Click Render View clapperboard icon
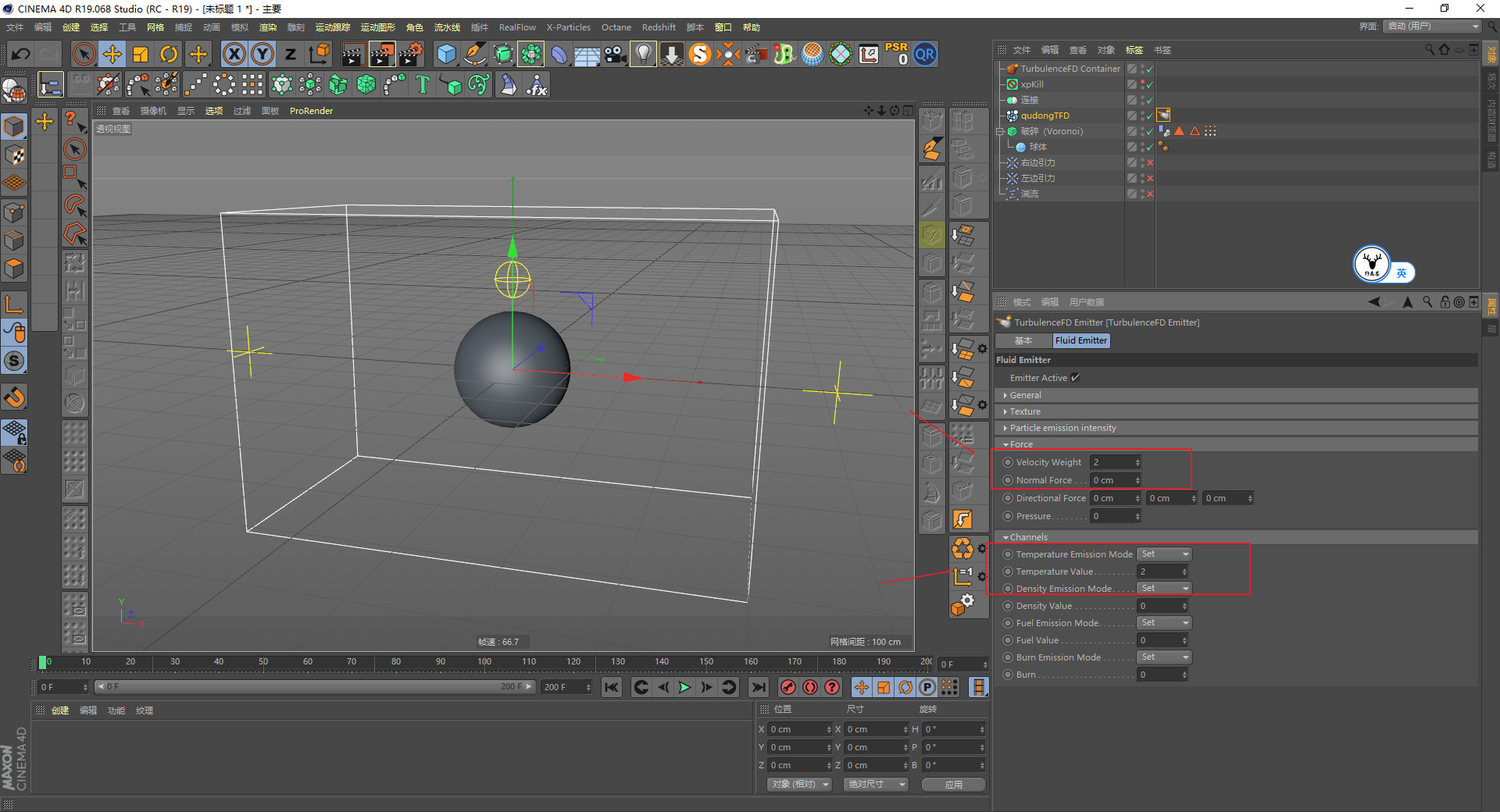This screenshot has height=812, width=1500. (353, 54)
